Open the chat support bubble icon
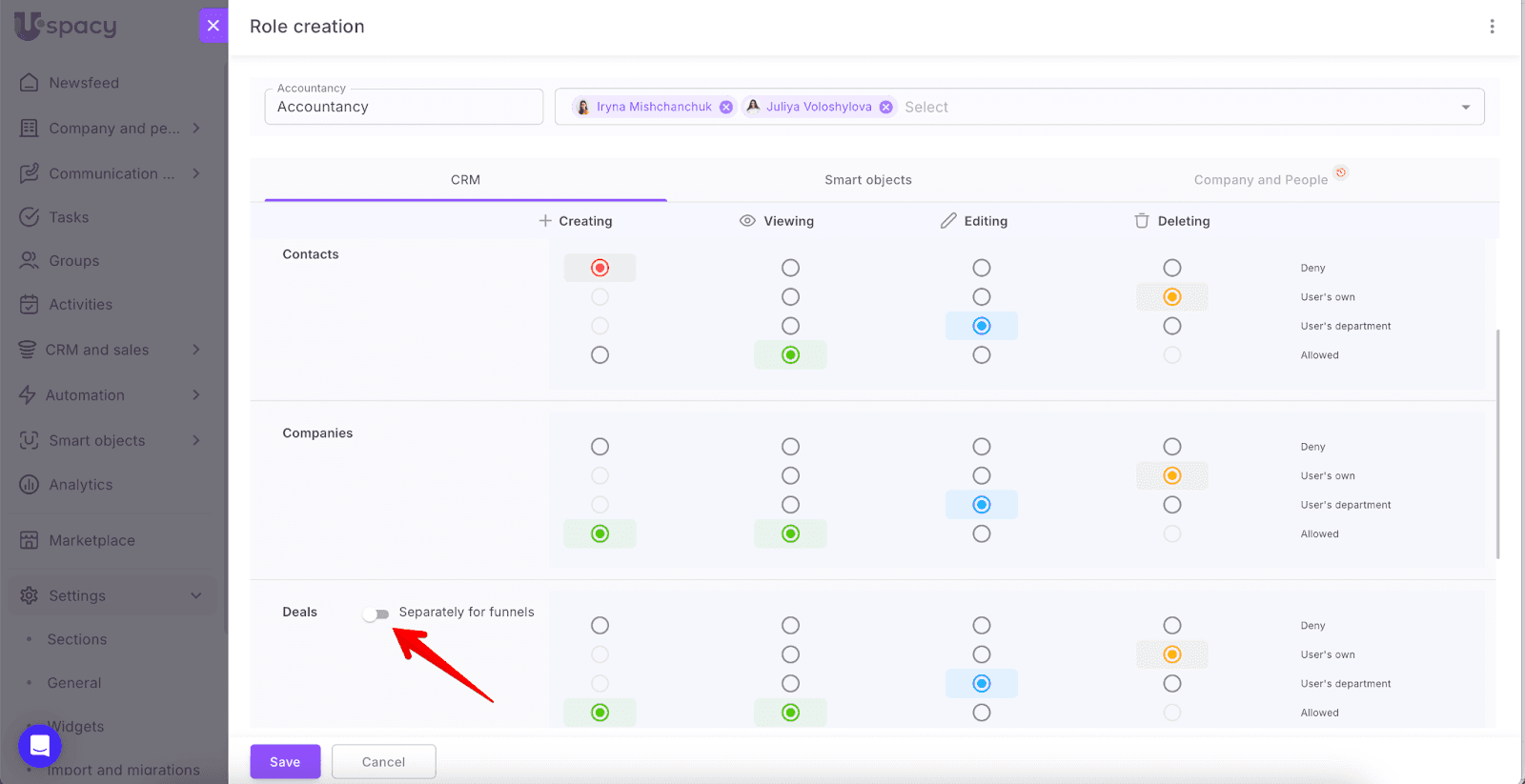Screen dimensions: 1525x784 coord(40,746)
